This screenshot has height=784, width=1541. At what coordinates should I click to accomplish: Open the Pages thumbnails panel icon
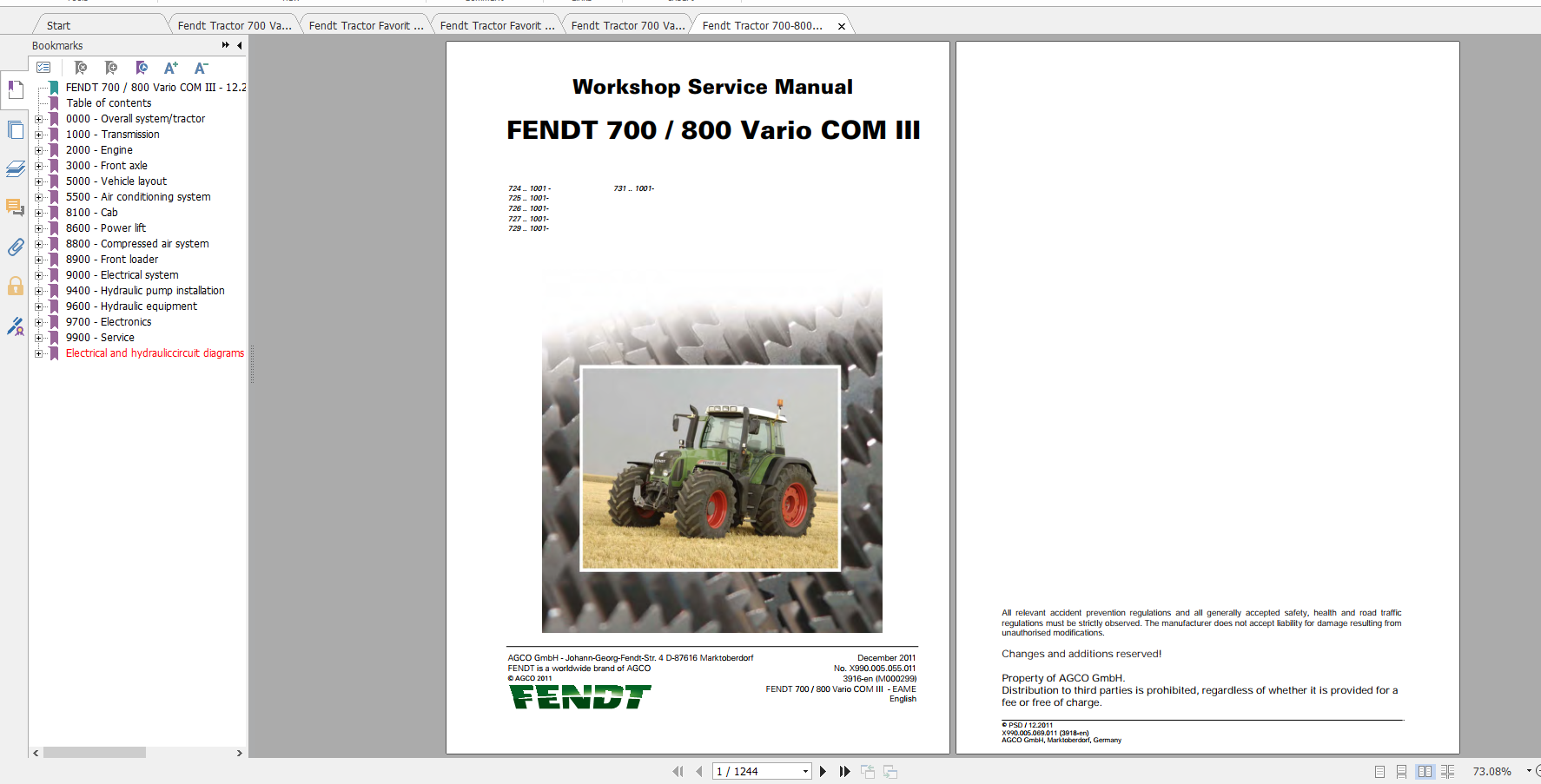(15, 130)
